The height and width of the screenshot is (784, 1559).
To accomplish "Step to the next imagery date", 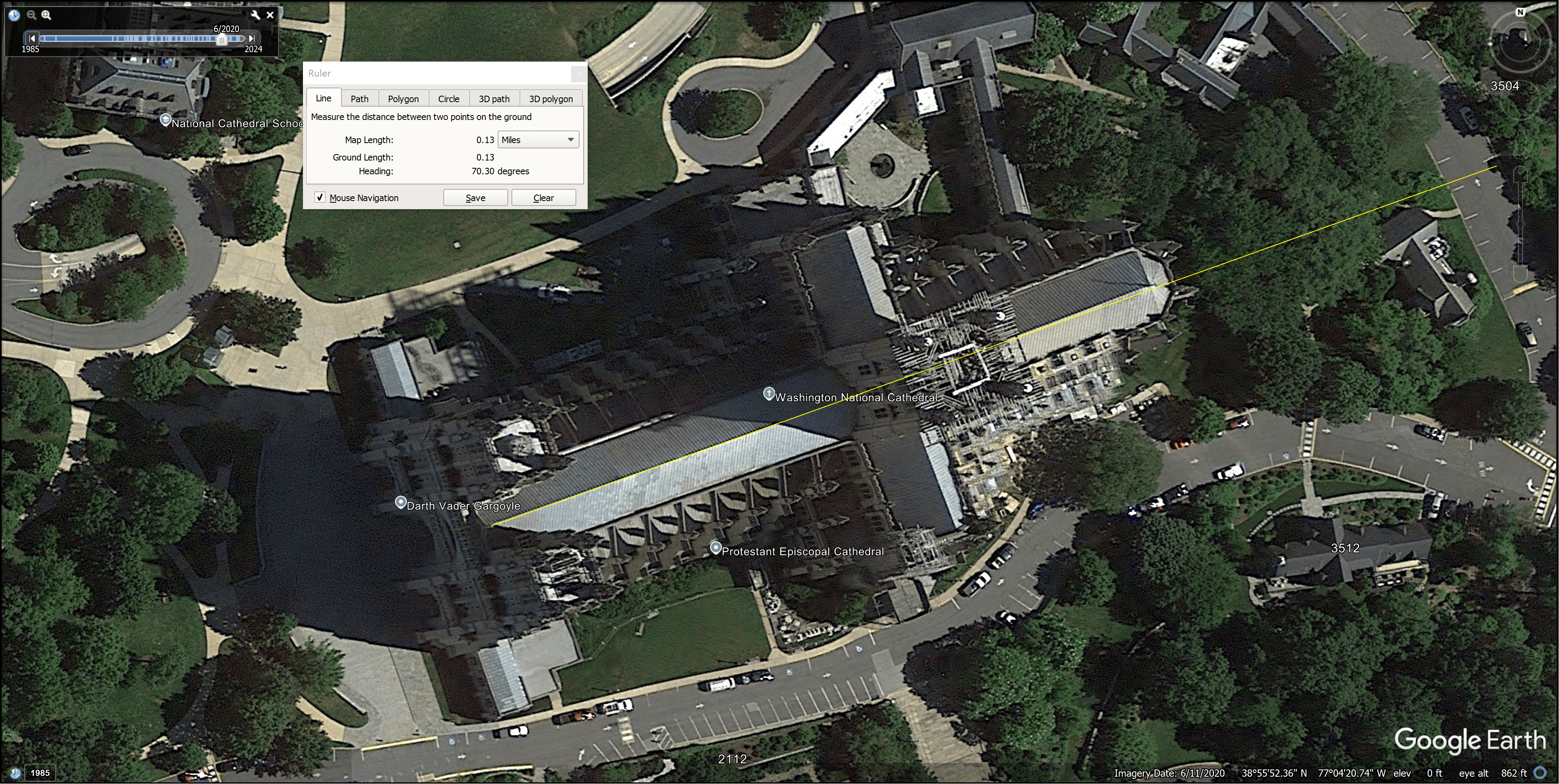I will click(252, 39).
